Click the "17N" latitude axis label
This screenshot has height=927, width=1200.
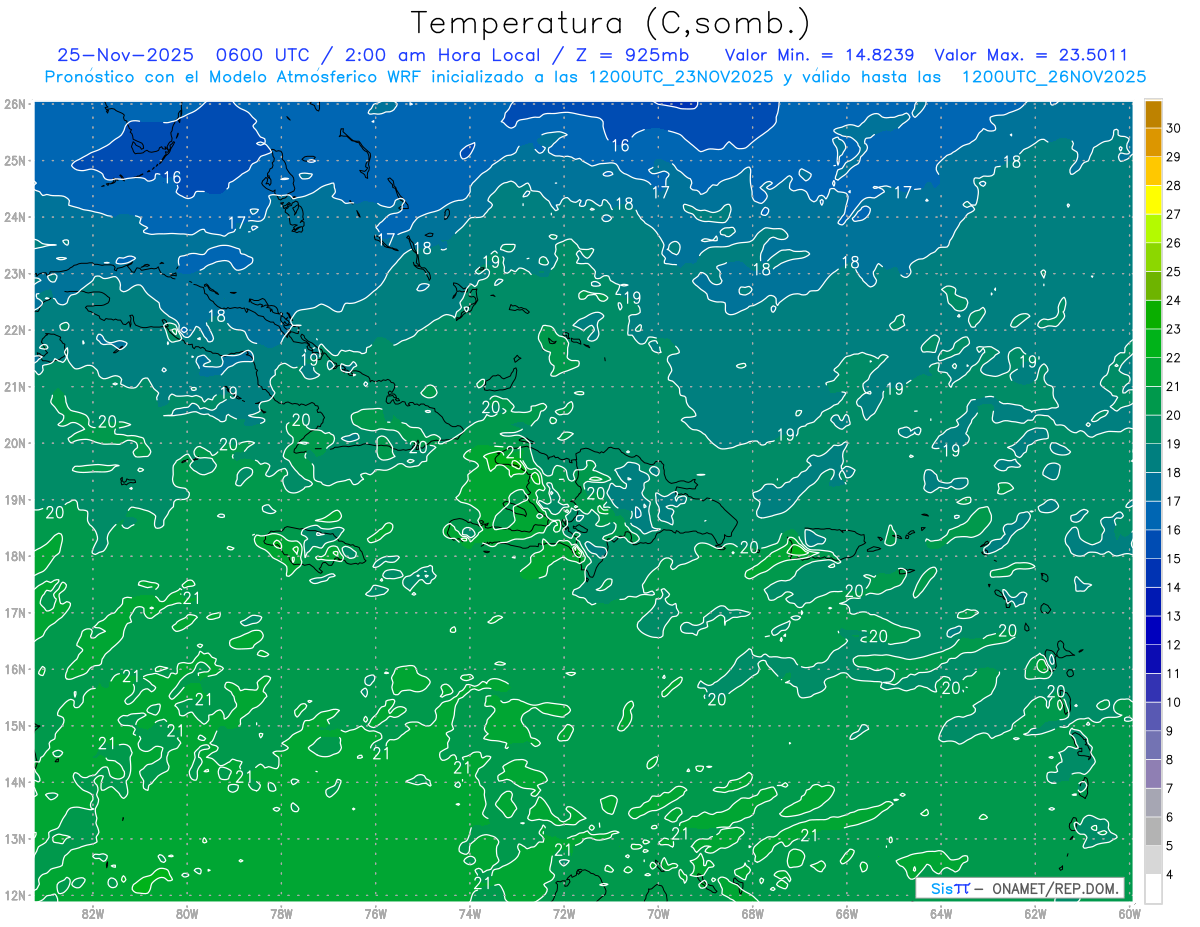click(x=14, y=612)
